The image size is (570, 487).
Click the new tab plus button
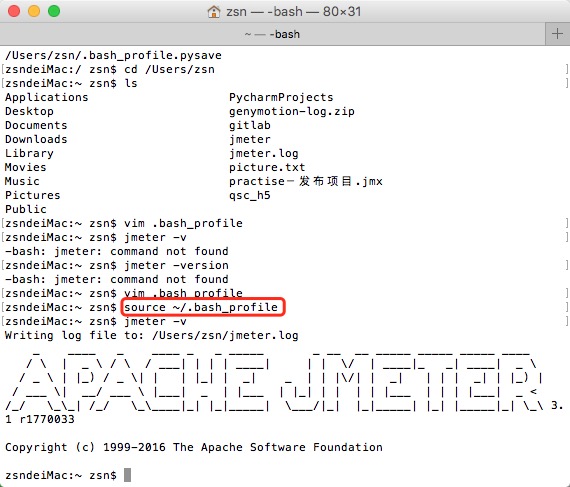point(557,34)
